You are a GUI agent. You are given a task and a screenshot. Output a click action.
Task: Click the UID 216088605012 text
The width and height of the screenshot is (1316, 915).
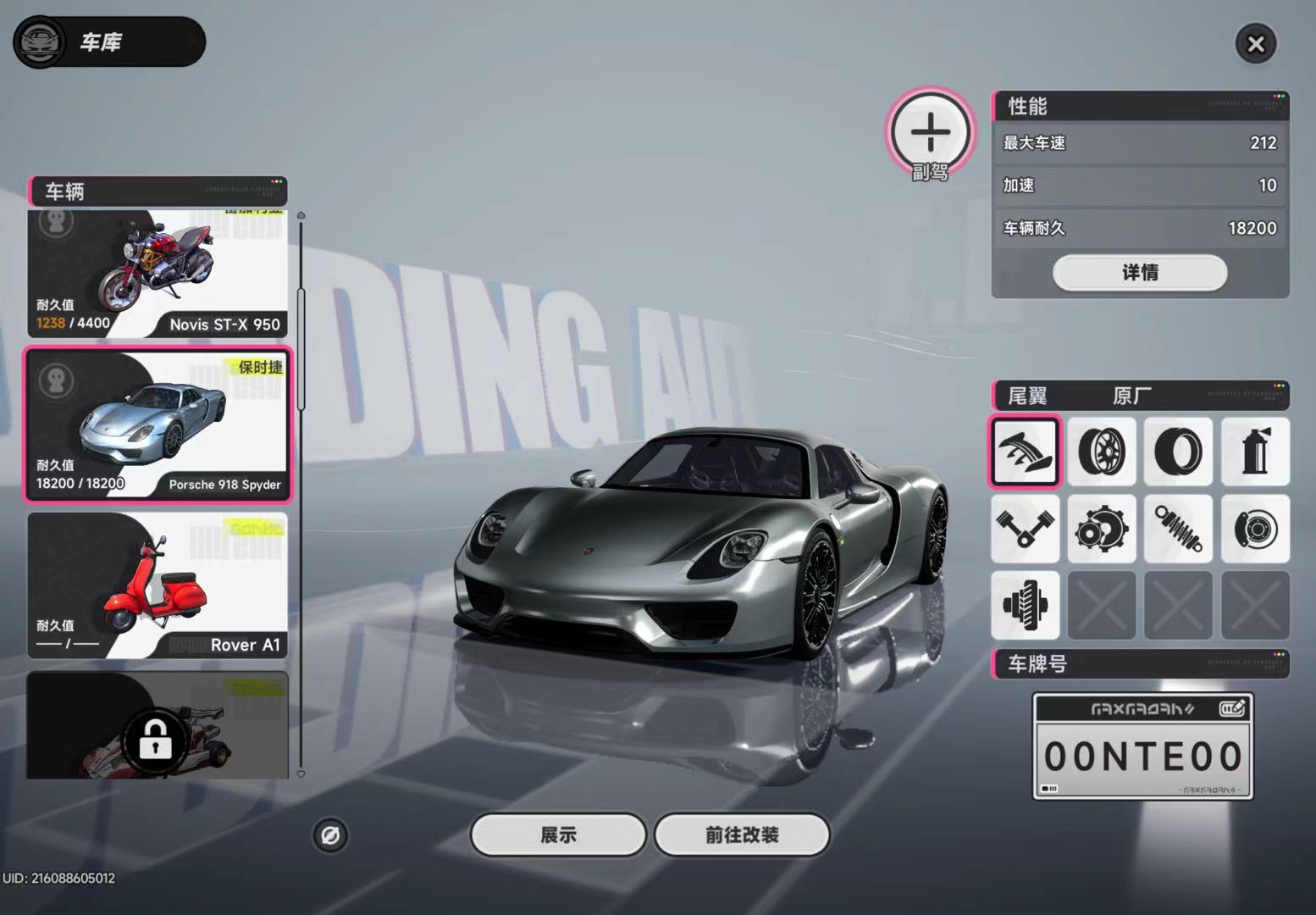(x=58, y=879)
